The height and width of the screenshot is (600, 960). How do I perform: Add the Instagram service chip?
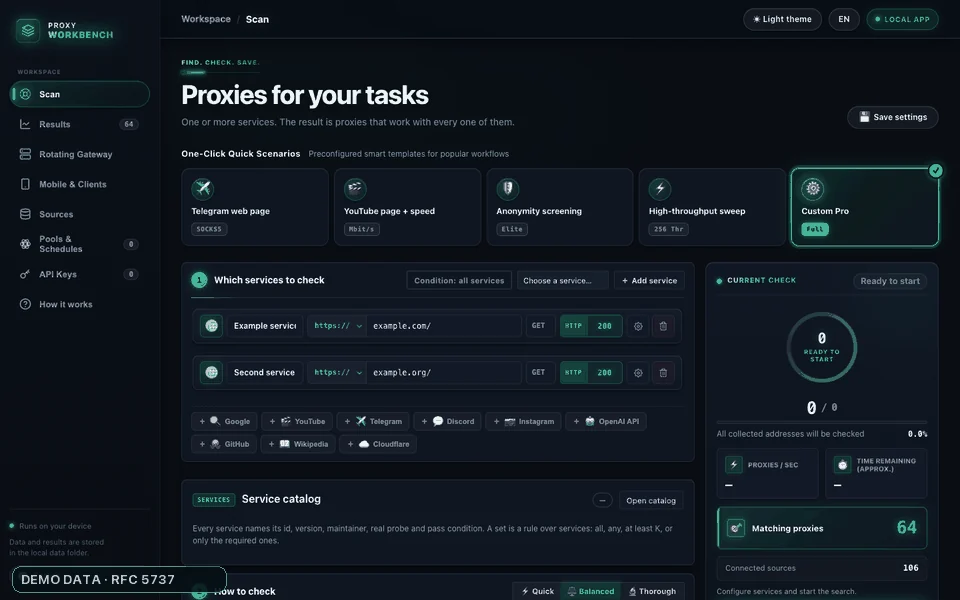[x=523, y=421]
